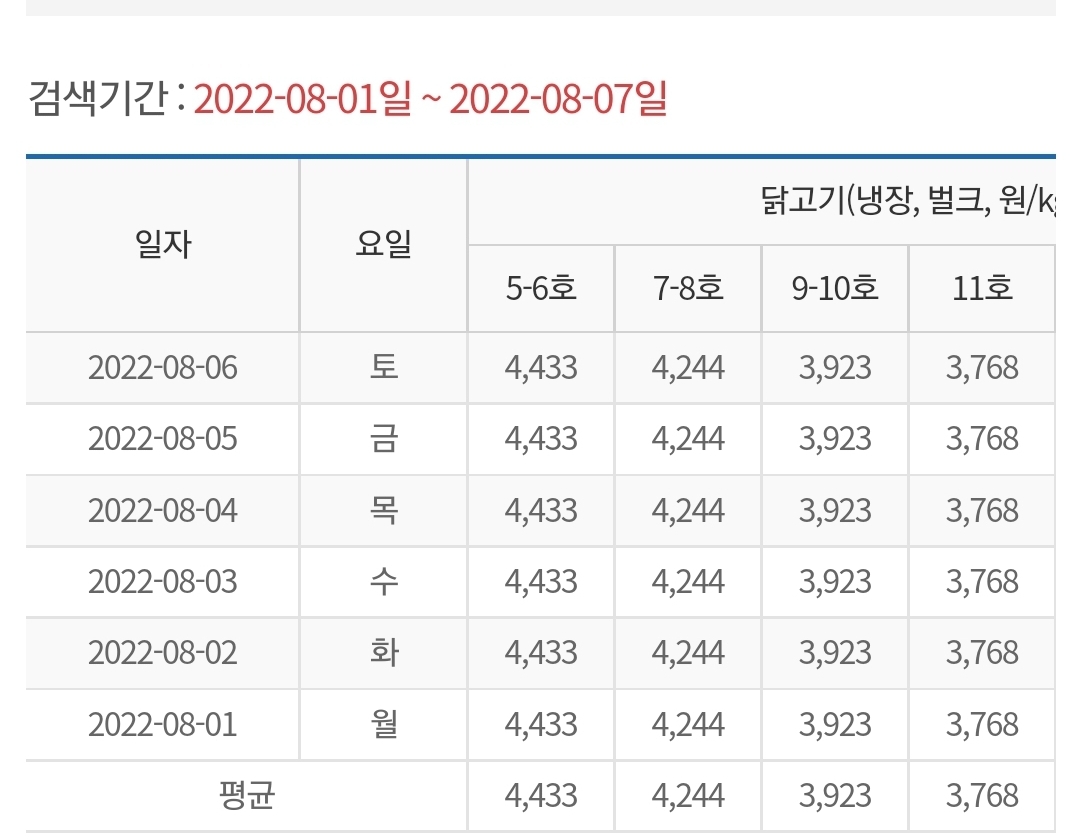Select the 2022-08-02 date cell
The image size is (1080, 833).
coord(163,653)
